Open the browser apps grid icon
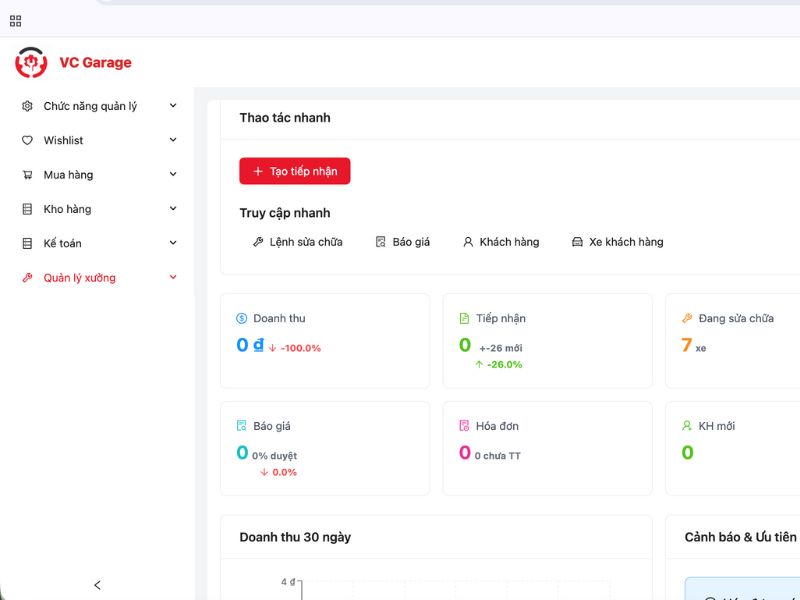 (15, 20)
